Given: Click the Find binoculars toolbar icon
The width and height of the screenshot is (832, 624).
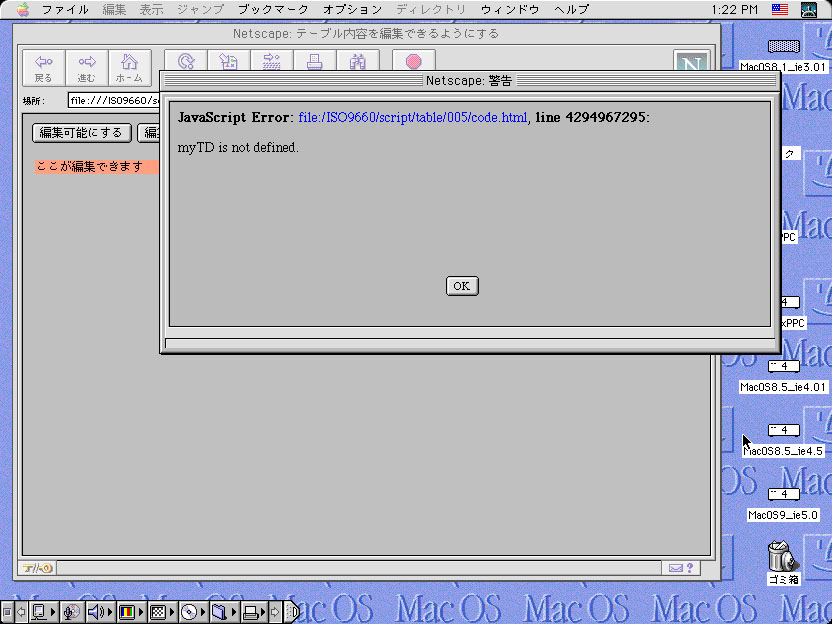Looking at the screenshot, I should tap(358, 60).
